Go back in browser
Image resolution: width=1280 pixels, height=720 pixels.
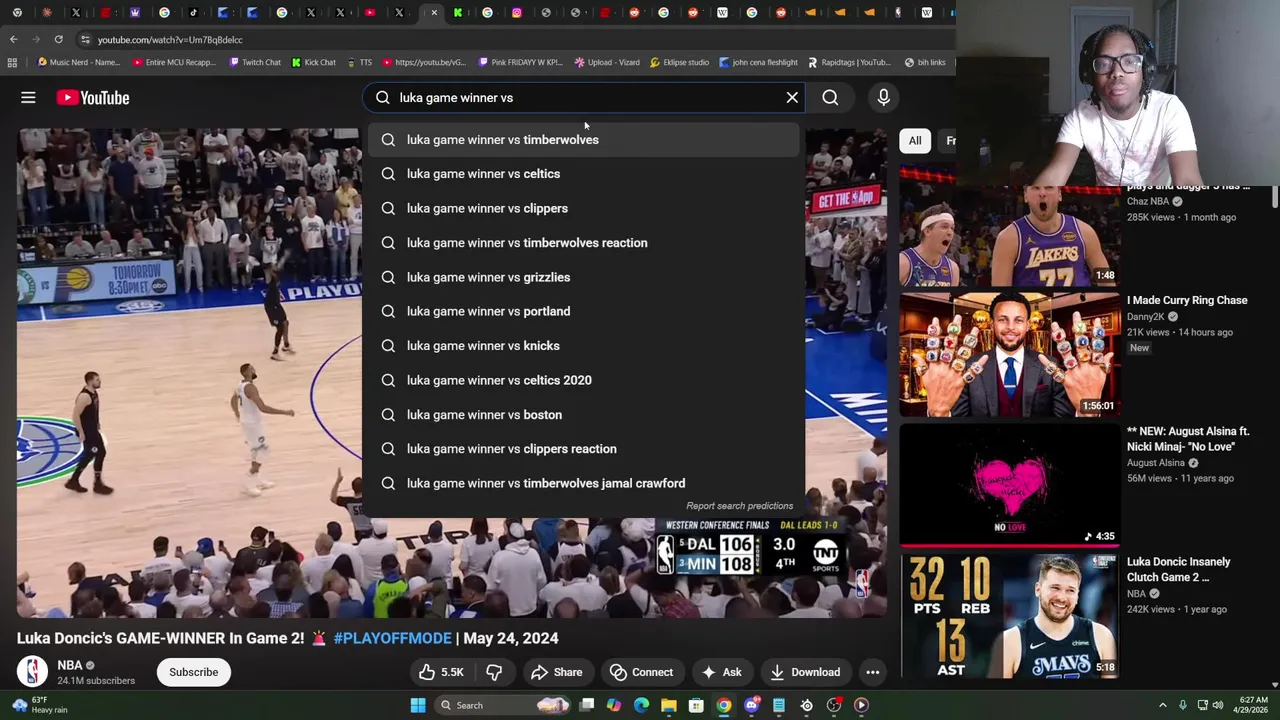13,39
